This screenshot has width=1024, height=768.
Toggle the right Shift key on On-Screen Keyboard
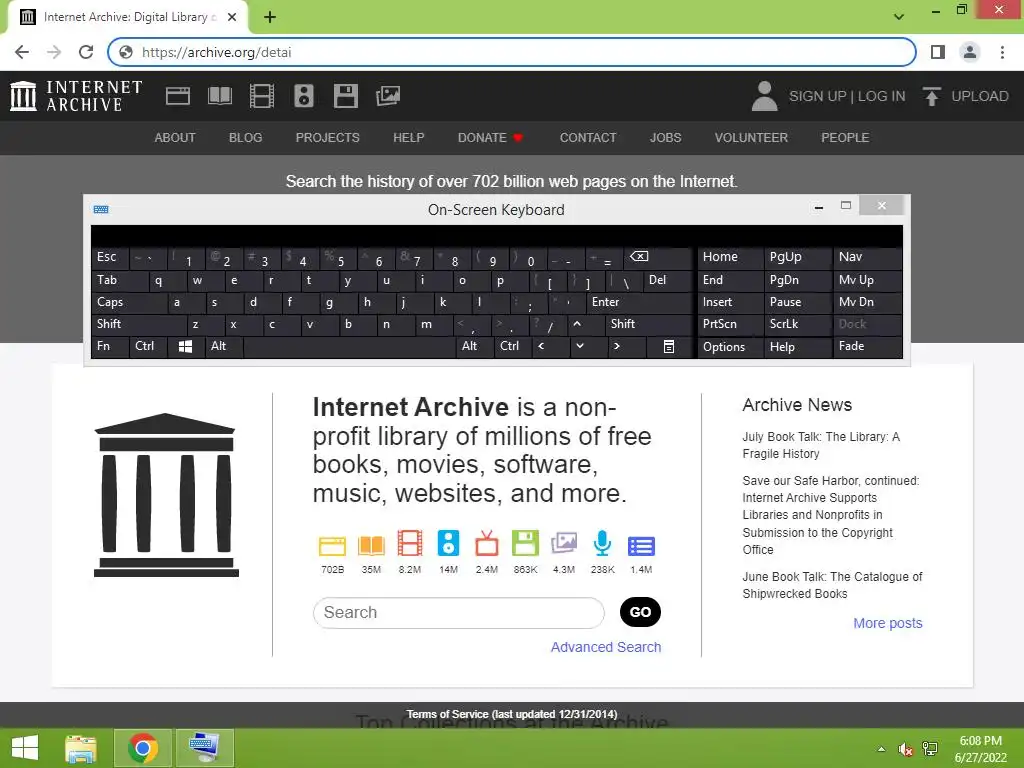point(648,324)
